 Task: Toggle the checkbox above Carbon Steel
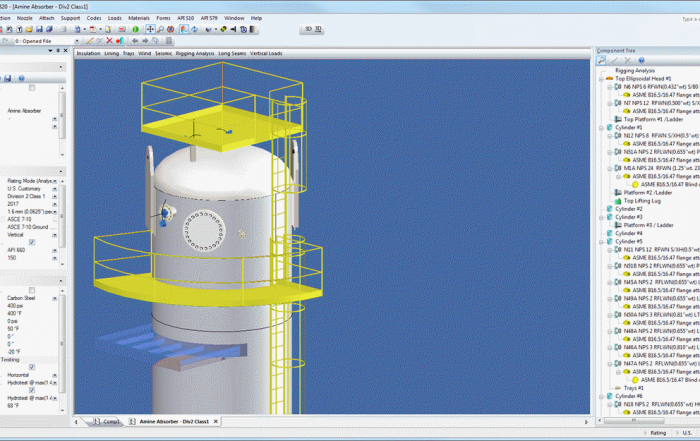32,290
